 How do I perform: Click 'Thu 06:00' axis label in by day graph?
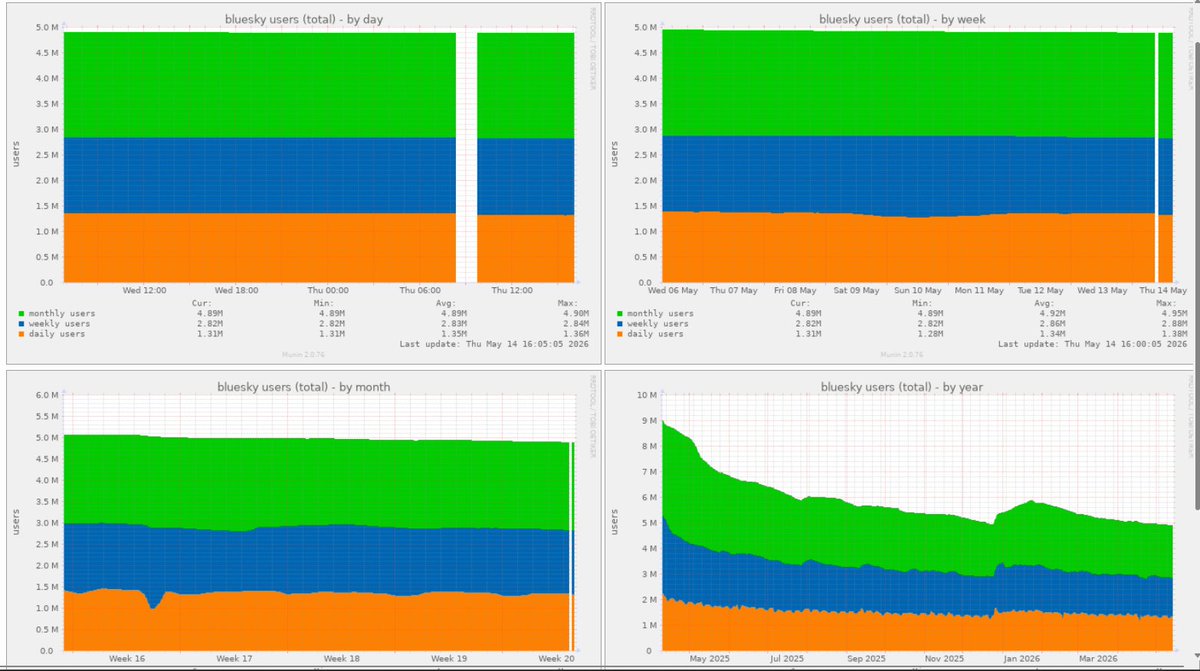coord(420,291)
